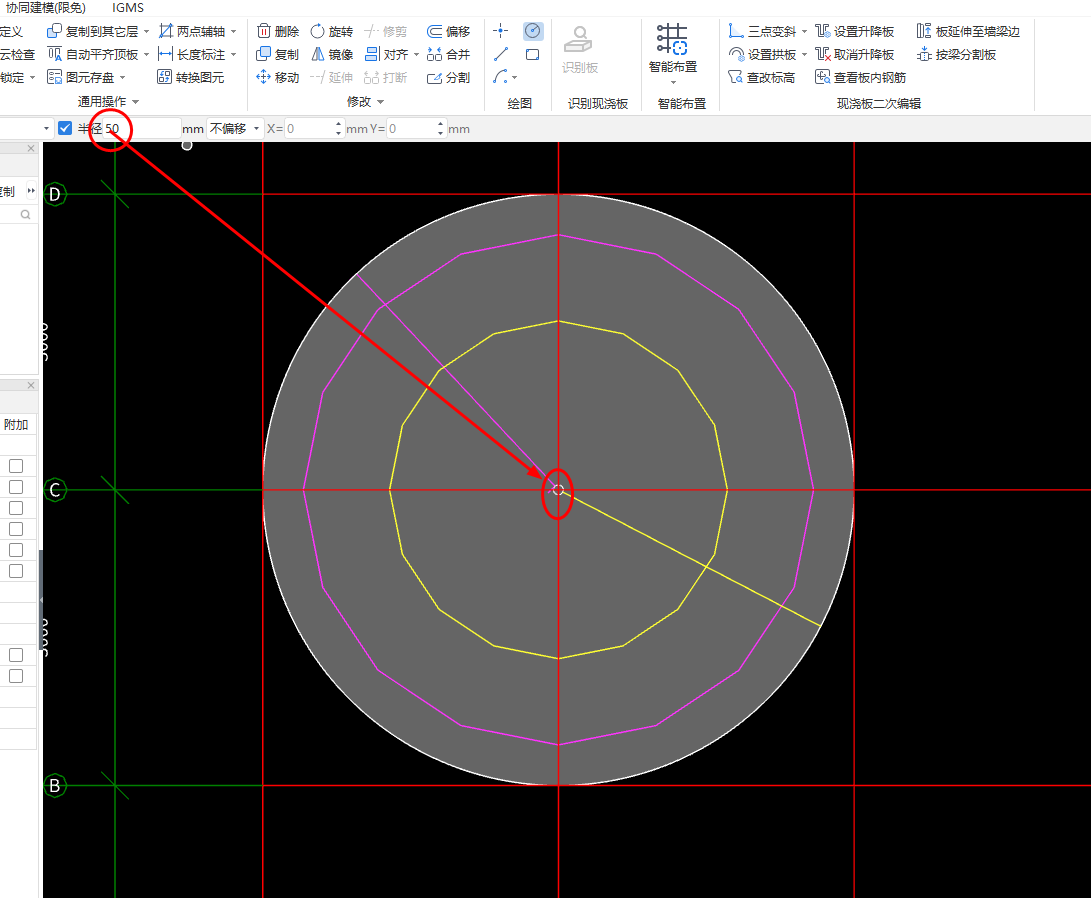
Task: Select the 移动 (move) tool
Action: click(278, 77)
